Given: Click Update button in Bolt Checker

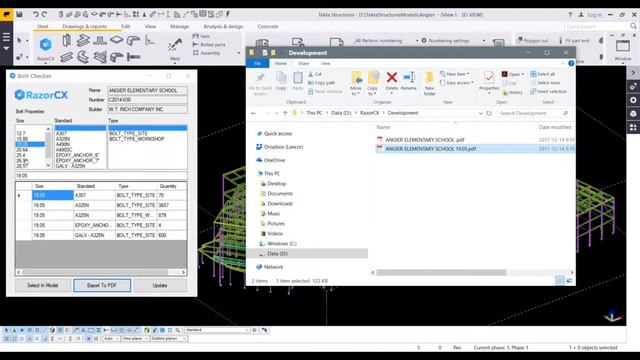Looking at the screenshot, I should (x=160, y=285).
